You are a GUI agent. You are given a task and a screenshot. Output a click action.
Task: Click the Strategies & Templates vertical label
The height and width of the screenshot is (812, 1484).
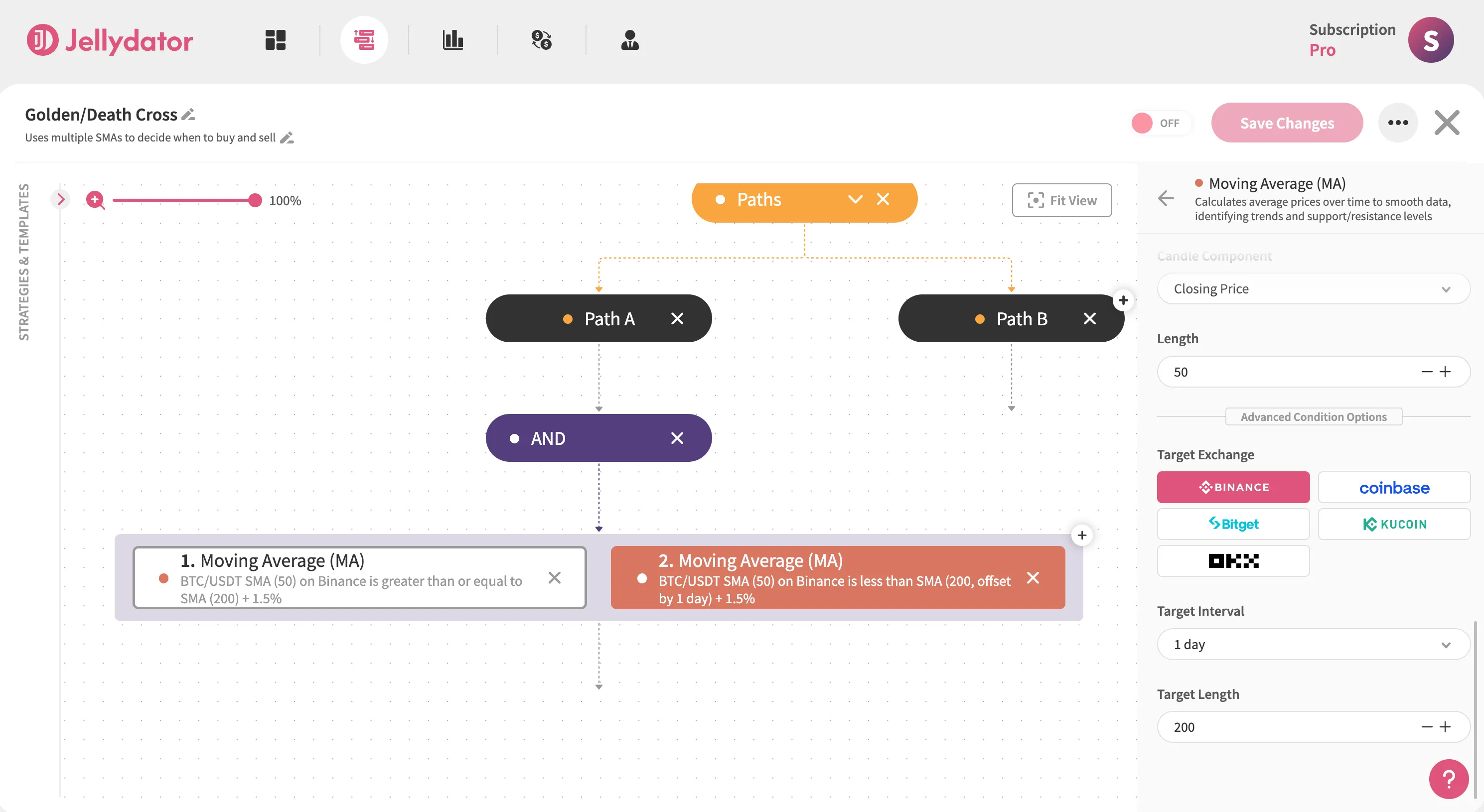tap(23, 262)
